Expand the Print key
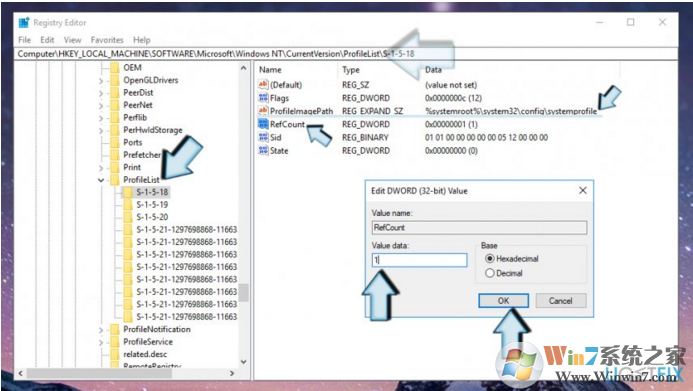The height and width of the screenshot is (391, 693). click(x=101, y=167)
